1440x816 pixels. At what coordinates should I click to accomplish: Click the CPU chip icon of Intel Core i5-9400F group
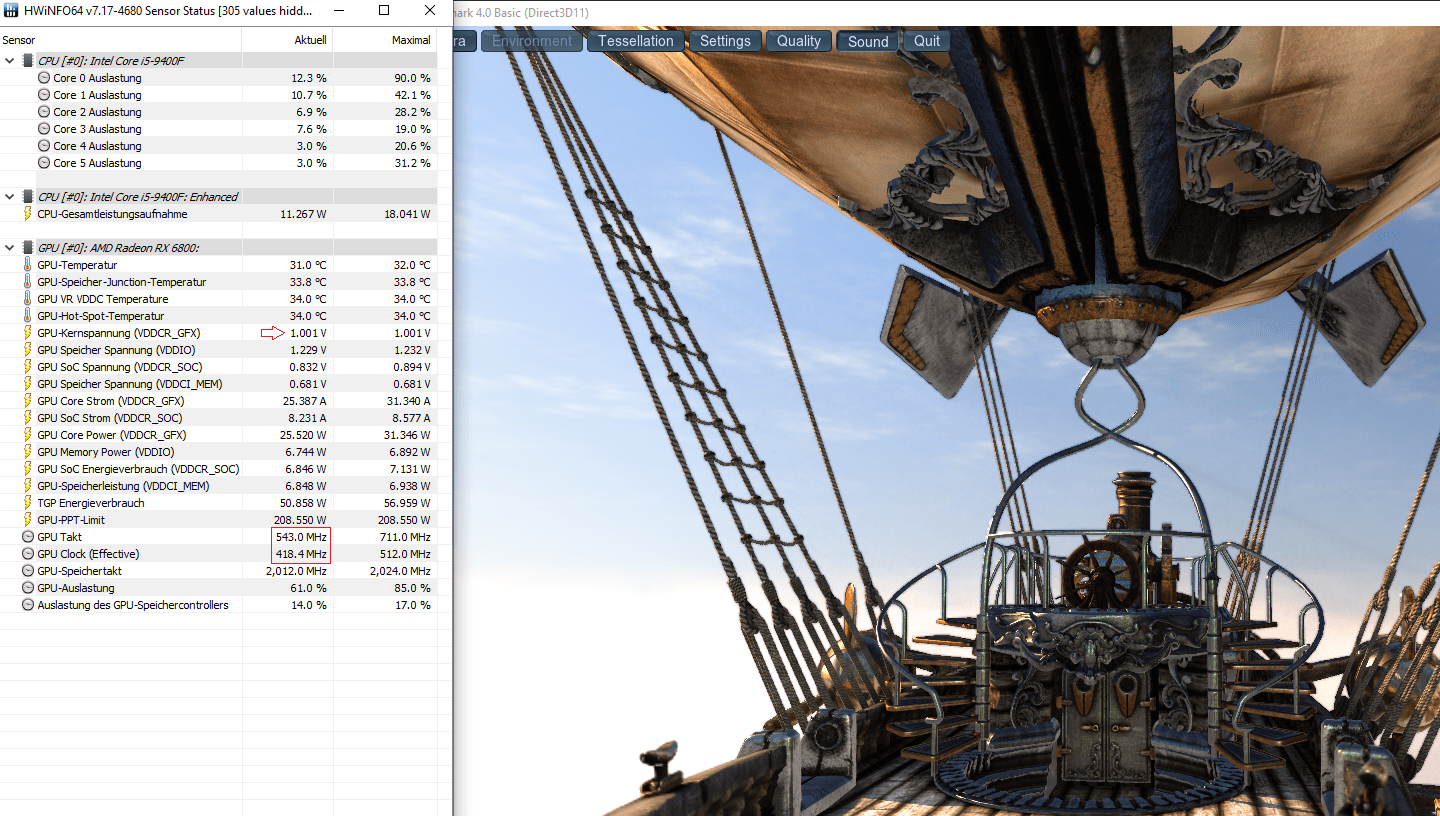point(28,61)
